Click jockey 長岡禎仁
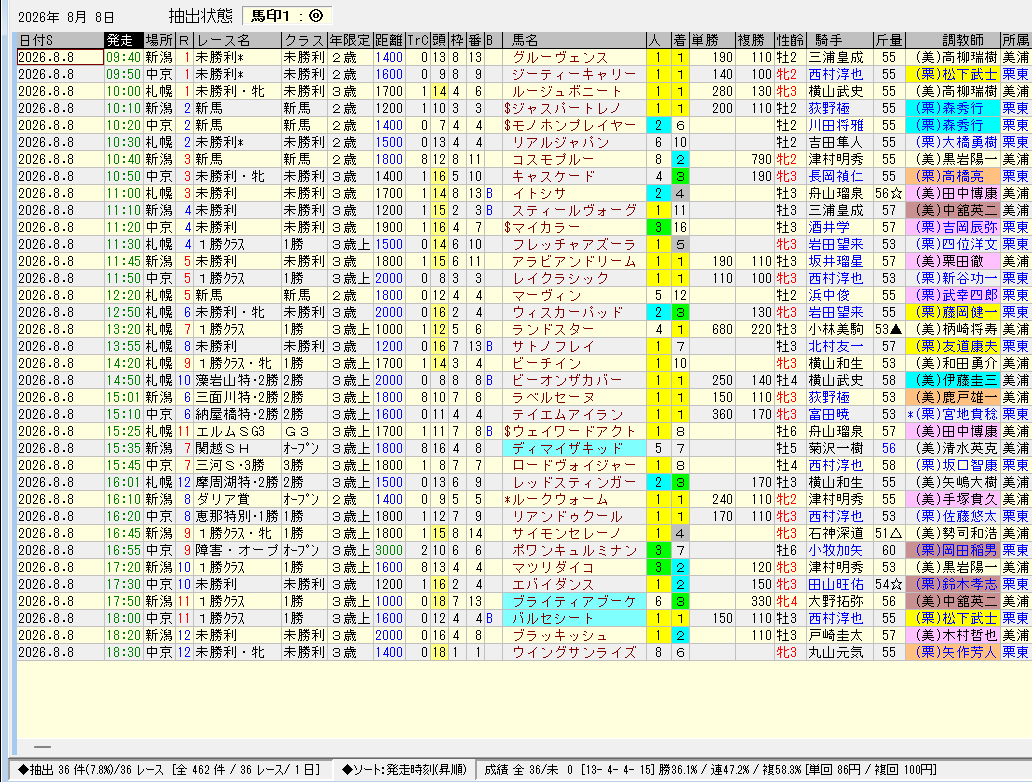 pyautogui.click(x=835, y=176)
